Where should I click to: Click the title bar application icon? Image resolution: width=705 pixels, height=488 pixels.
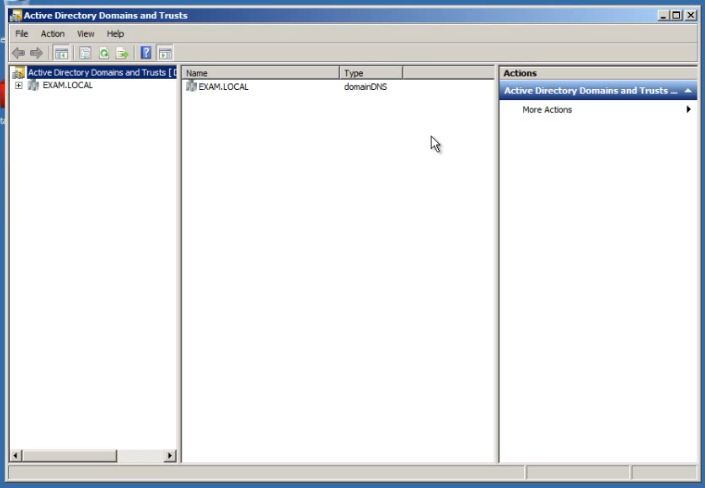click(16, 16)
